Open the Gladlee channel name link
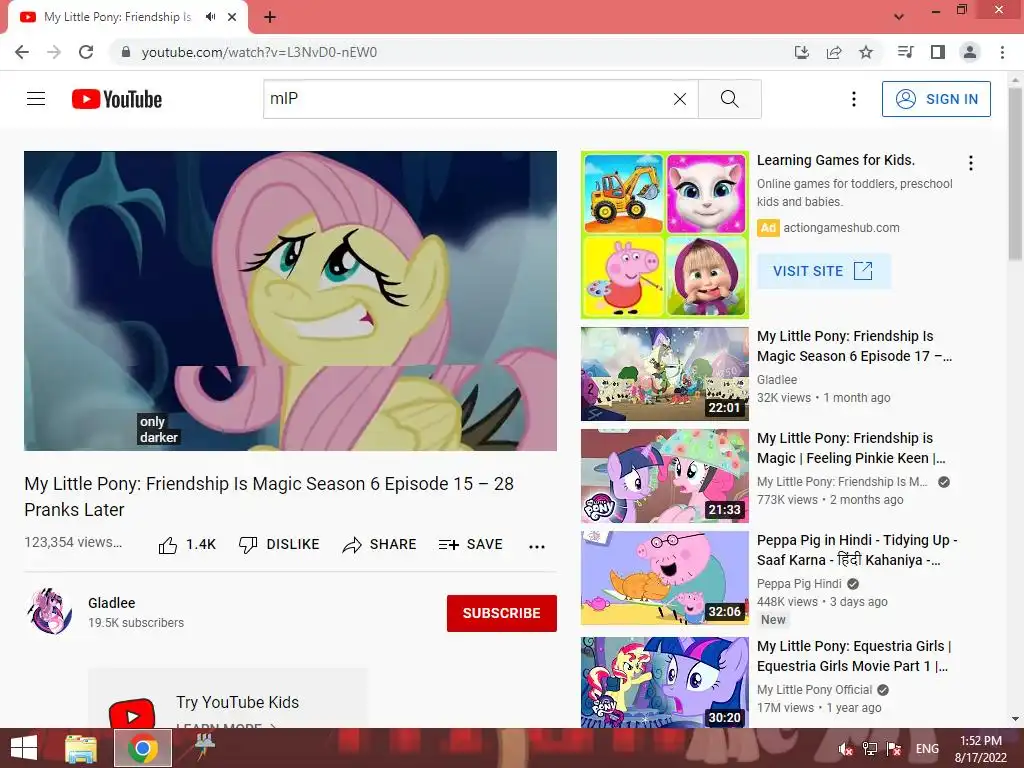The width and height of the screenshot is (1024, 768). coord(112,603)
